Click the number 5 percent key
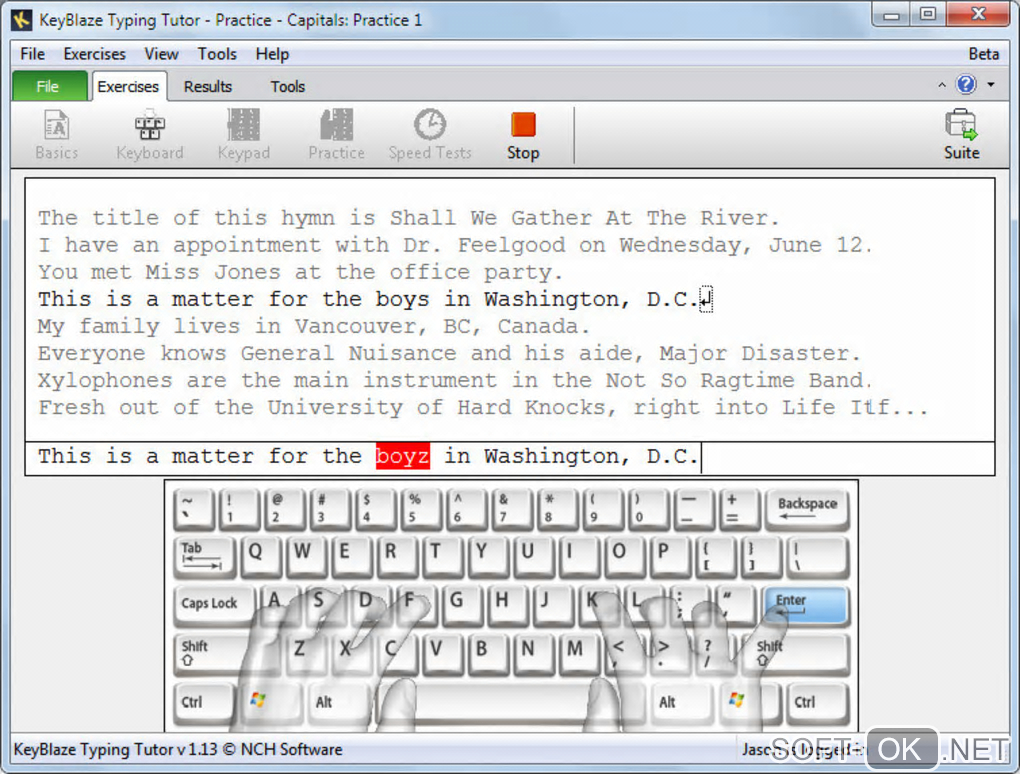1020x774 pixels. (x=421, y=508)
